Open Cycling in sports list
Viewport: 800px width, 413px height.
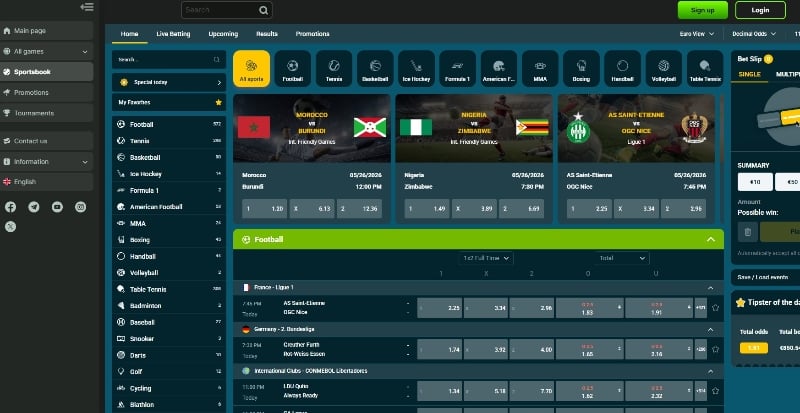point(169,388)
